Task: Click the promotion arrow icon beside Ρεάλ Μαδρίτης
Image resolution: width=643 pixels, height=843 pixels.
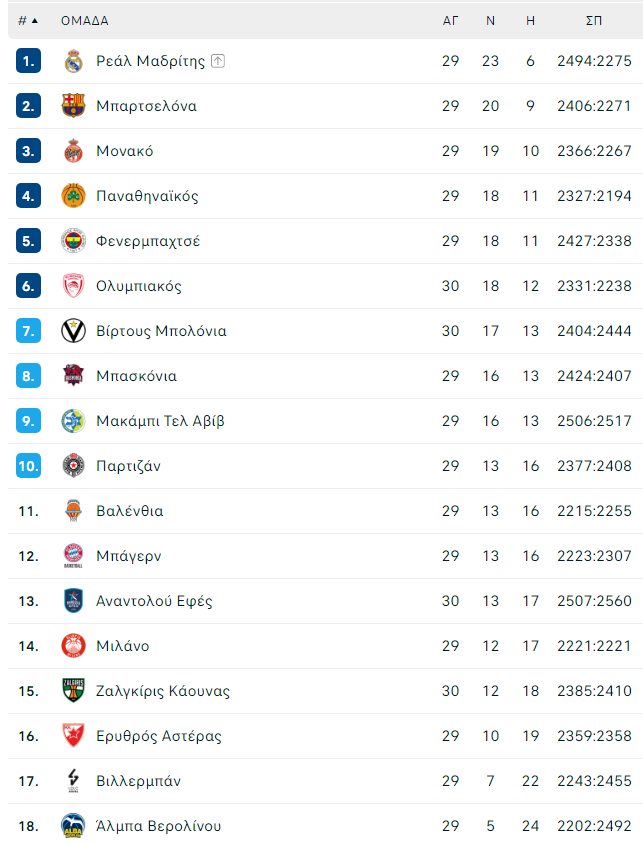Action: pyautogui.click(x=218, y=61)
